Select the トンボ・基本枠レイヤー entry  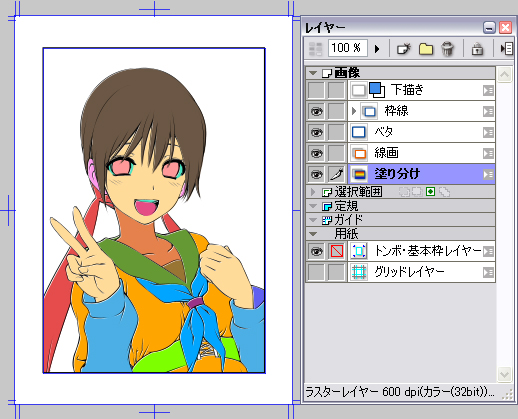click(x=421, y=251)
